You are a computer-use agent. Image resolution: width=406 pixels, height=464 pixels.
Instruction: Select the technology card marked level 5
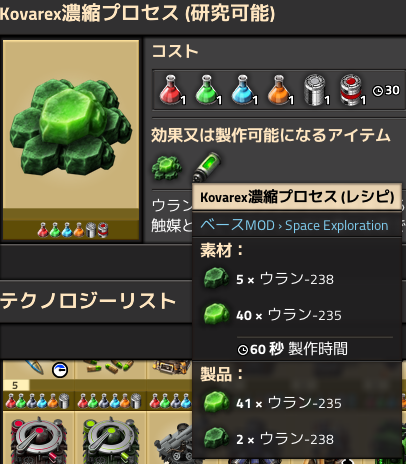[39, 384]
